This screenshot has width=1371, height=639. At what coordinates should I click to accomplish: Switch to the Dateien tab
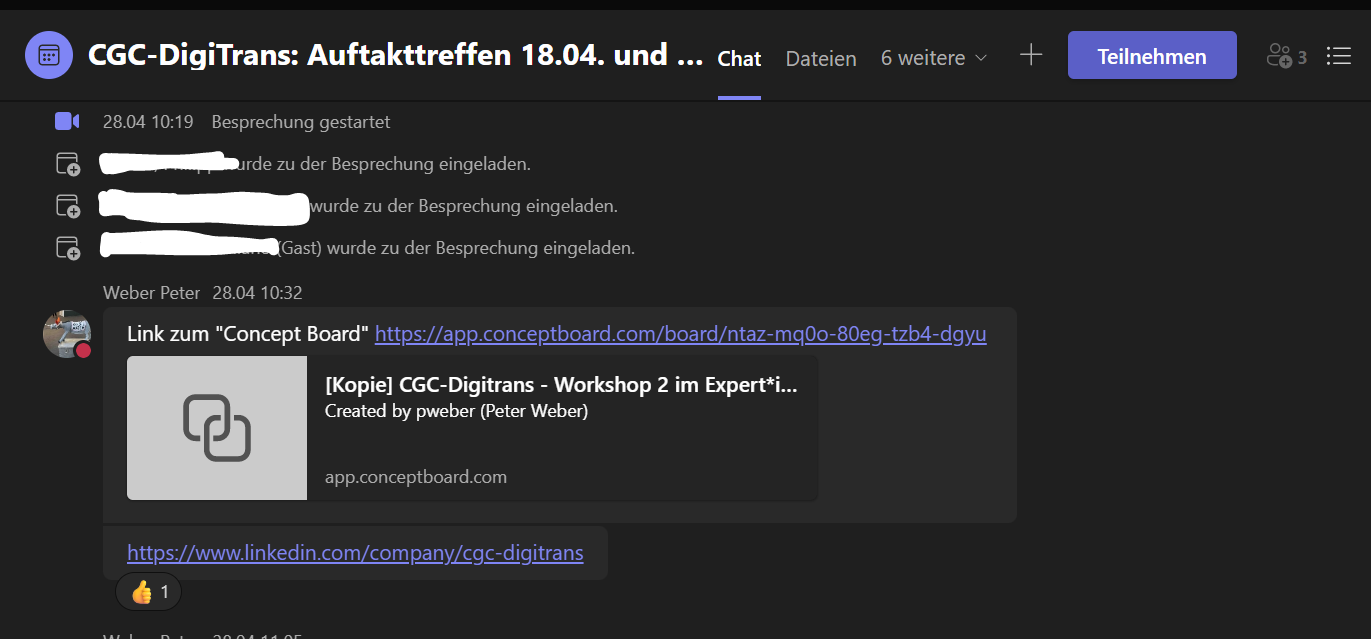tap(821, 59)
